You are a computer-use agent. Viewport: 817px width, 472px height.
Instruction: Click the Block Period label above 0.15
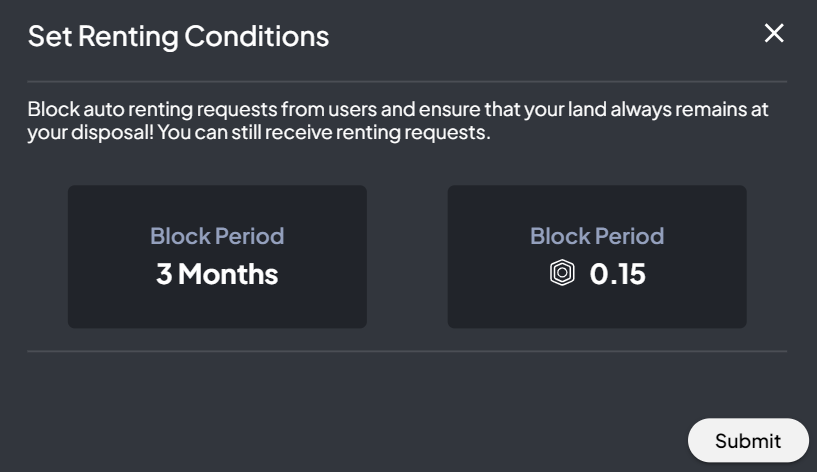[597, 236]
